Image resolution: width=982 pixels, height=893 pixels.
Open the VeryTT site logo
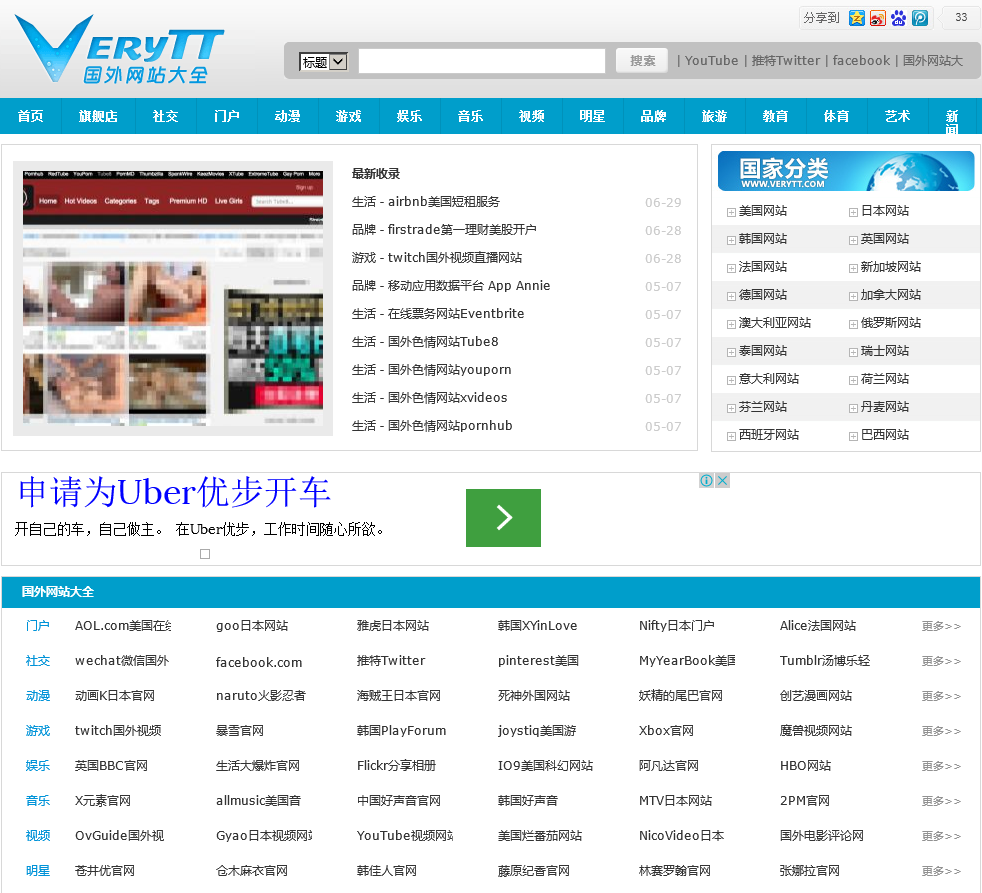click(119, 49)
